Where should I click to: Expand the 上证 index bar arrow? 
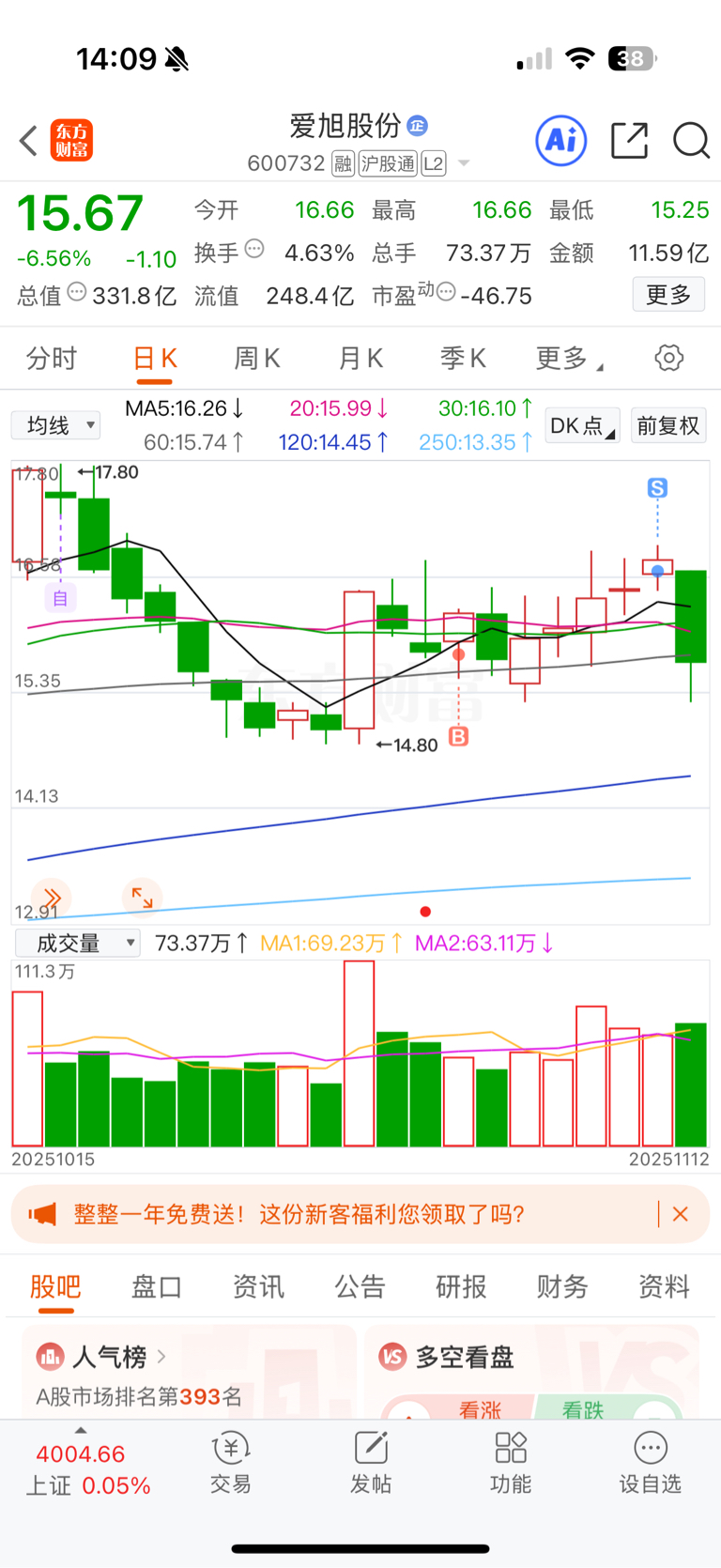(81, 1430)
